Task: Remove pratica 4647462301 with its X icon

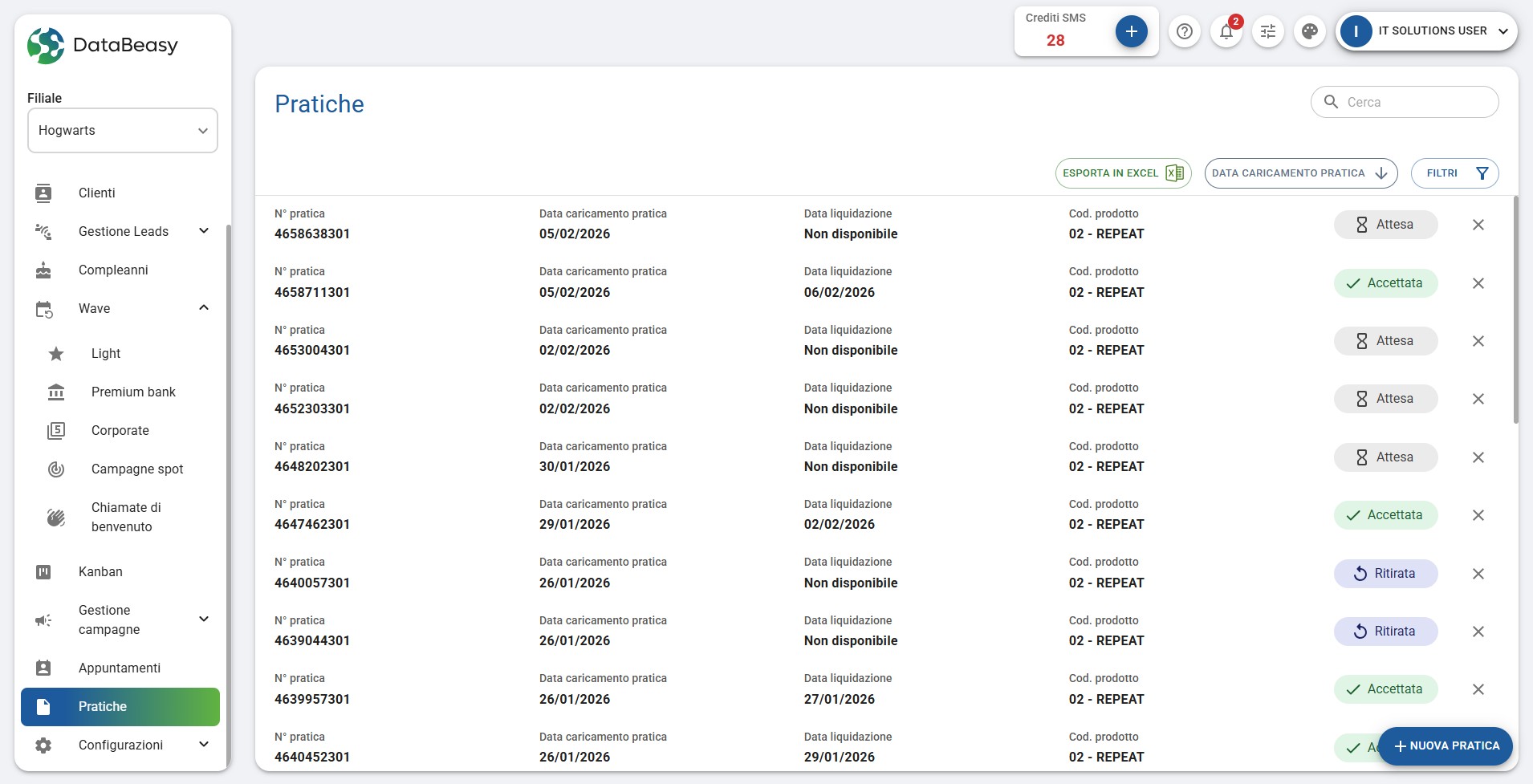Action: (1478, 515)
